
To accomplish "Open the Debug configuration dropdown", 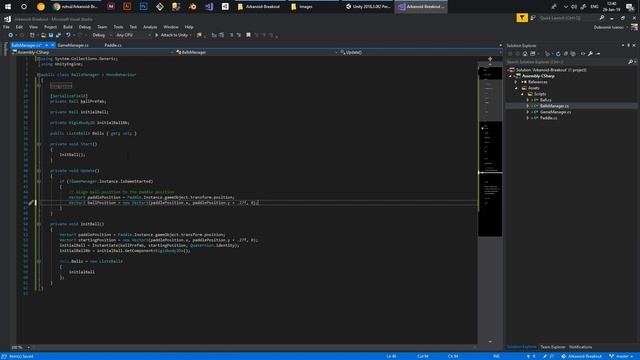I will point(101,35).
